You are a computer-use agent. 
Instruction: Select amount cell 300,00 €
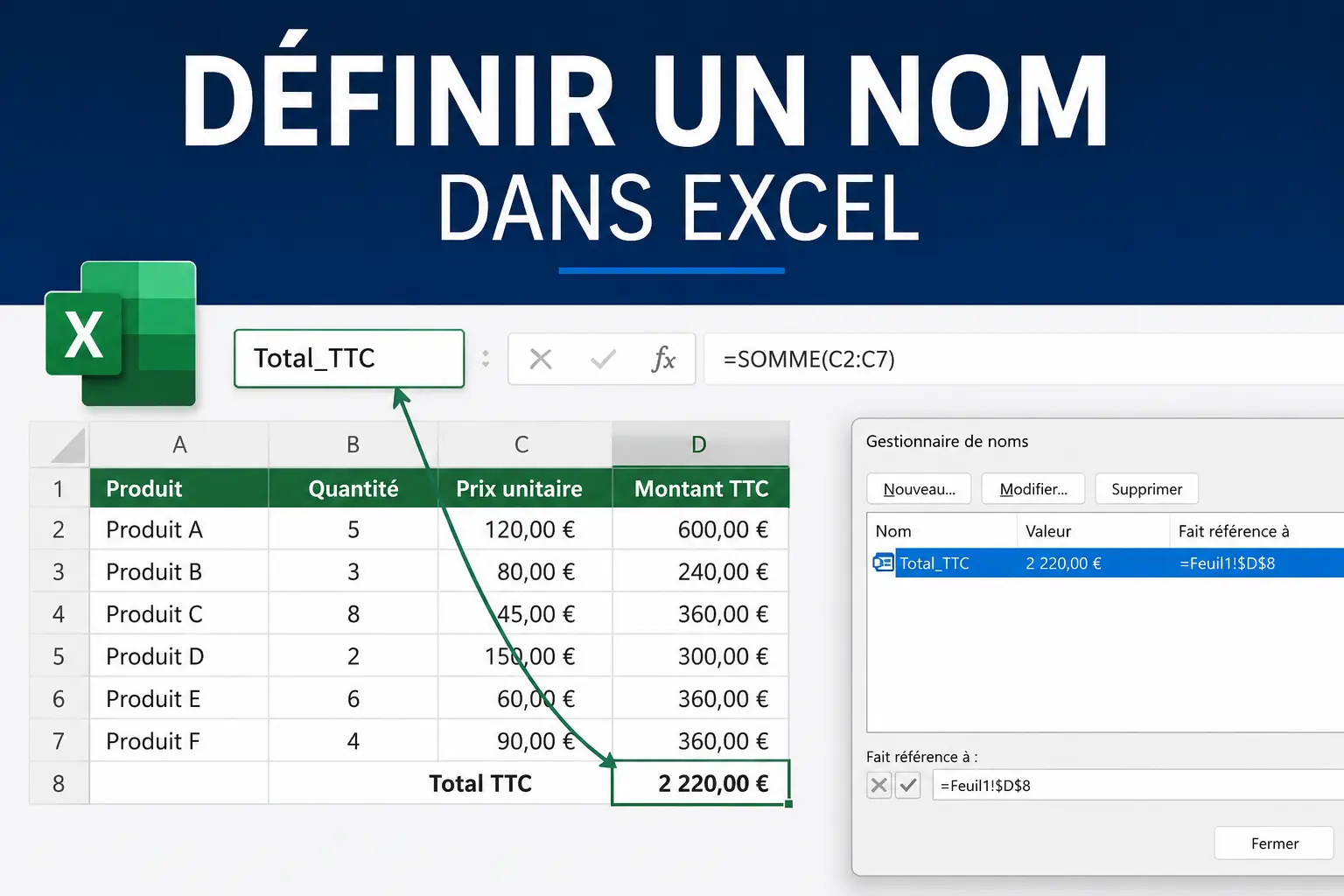[x=701, y=656]
